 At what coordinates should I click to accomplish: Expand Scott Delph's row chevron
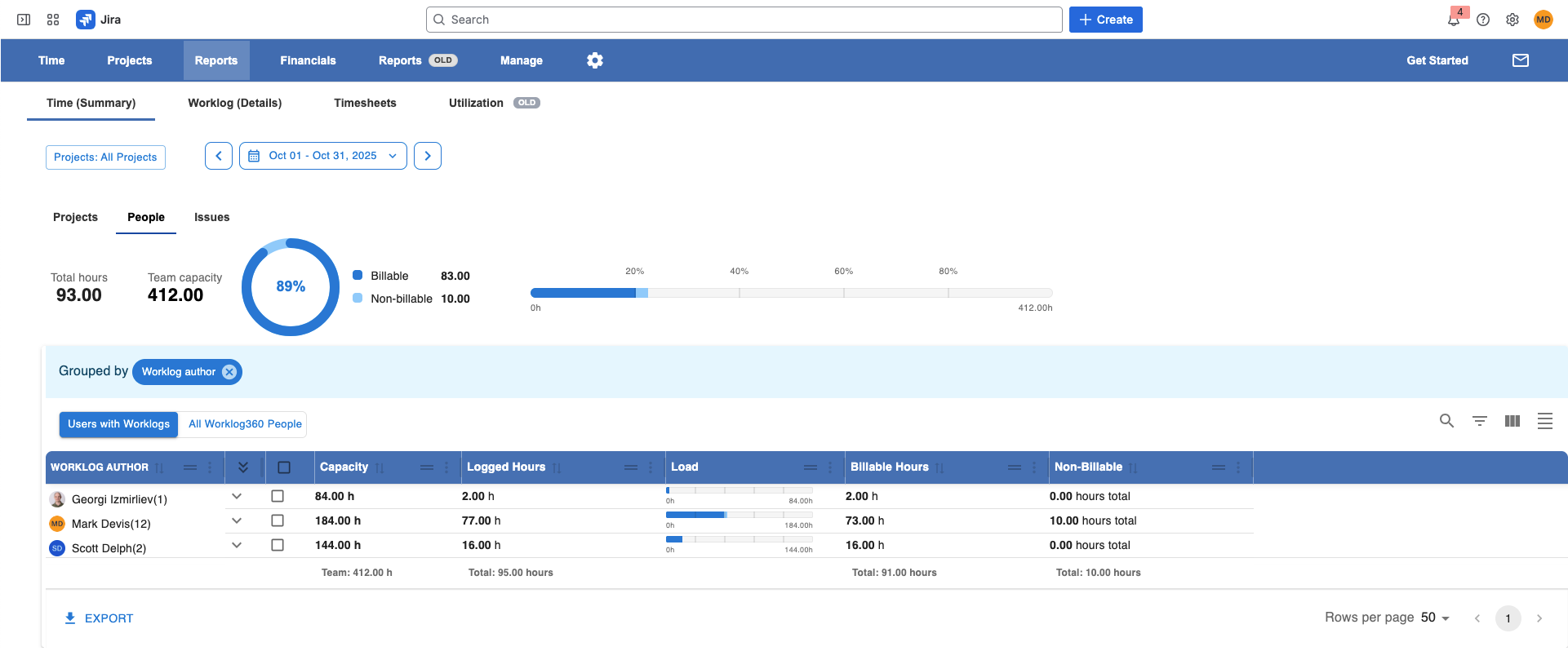tap(237, 545)
